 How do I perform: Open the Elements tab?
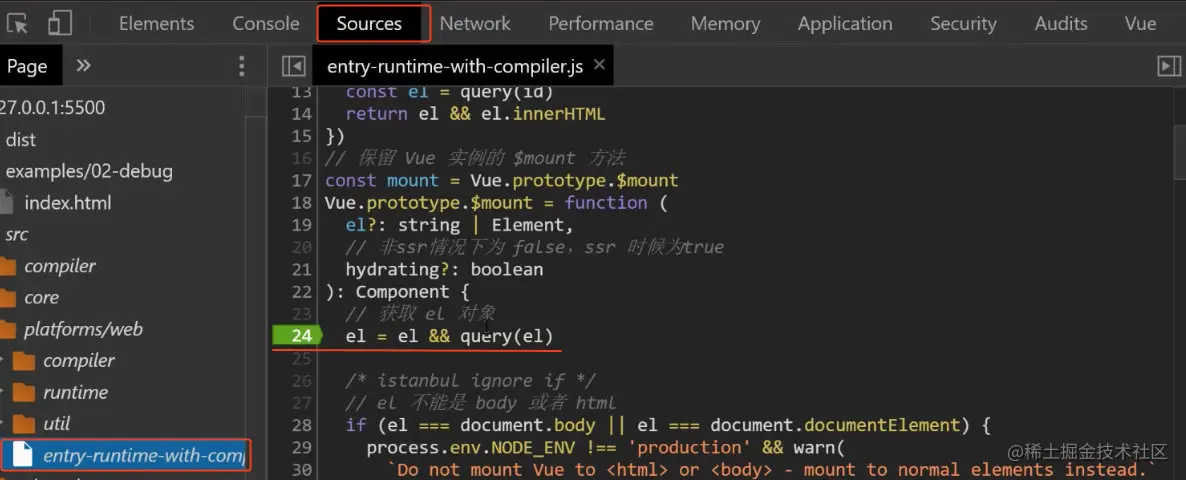click(x=157, y=23)
